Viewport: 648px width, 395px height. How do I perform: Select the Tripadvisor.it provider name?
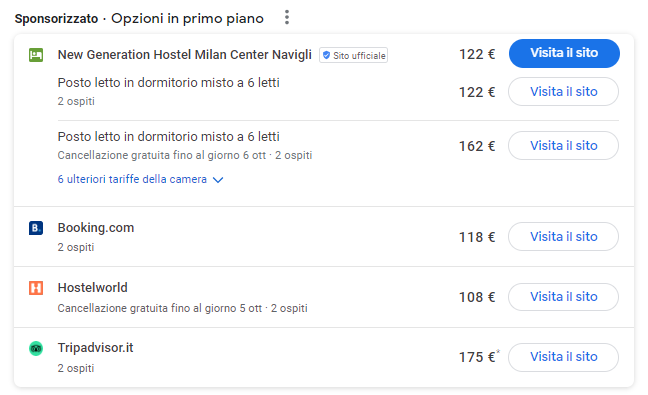coord(95,348)
